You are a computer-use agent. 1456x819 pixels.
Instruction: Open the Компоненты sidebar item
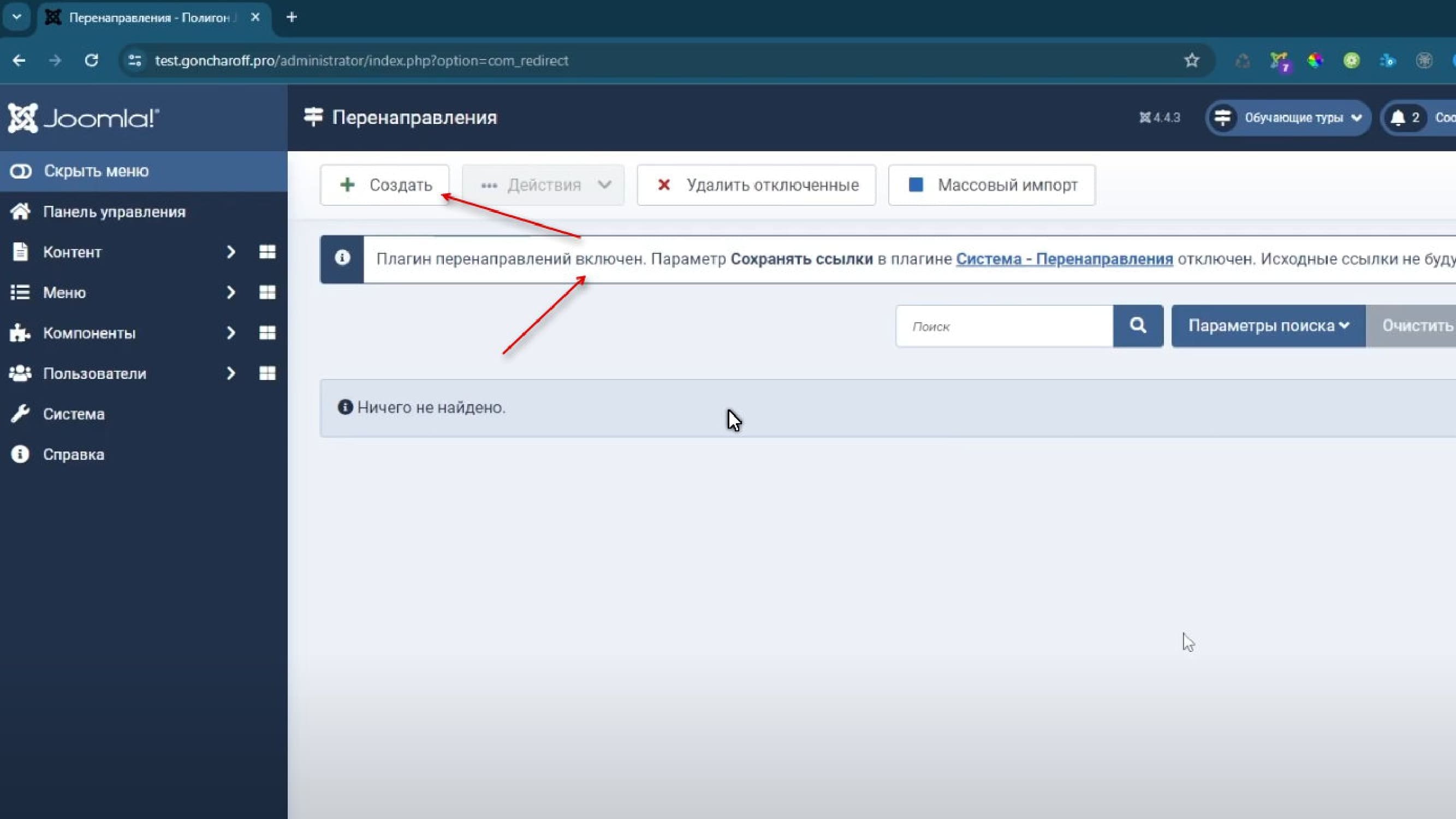tap(90, 333)
